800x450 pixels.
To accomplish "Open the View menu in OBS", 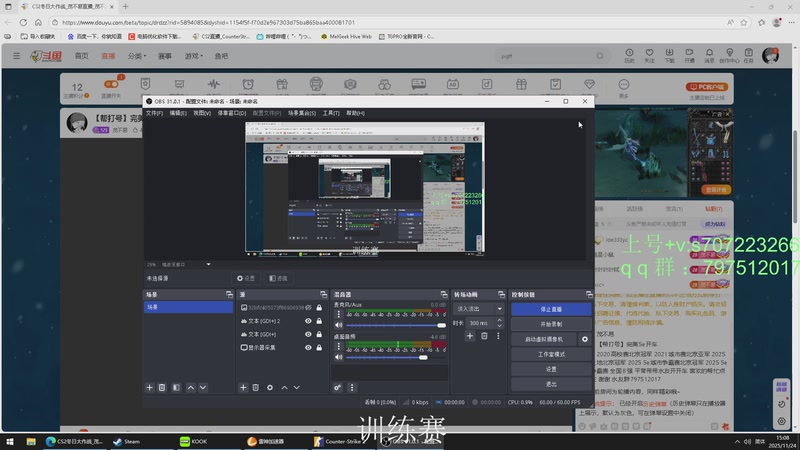I will [202, 113].
